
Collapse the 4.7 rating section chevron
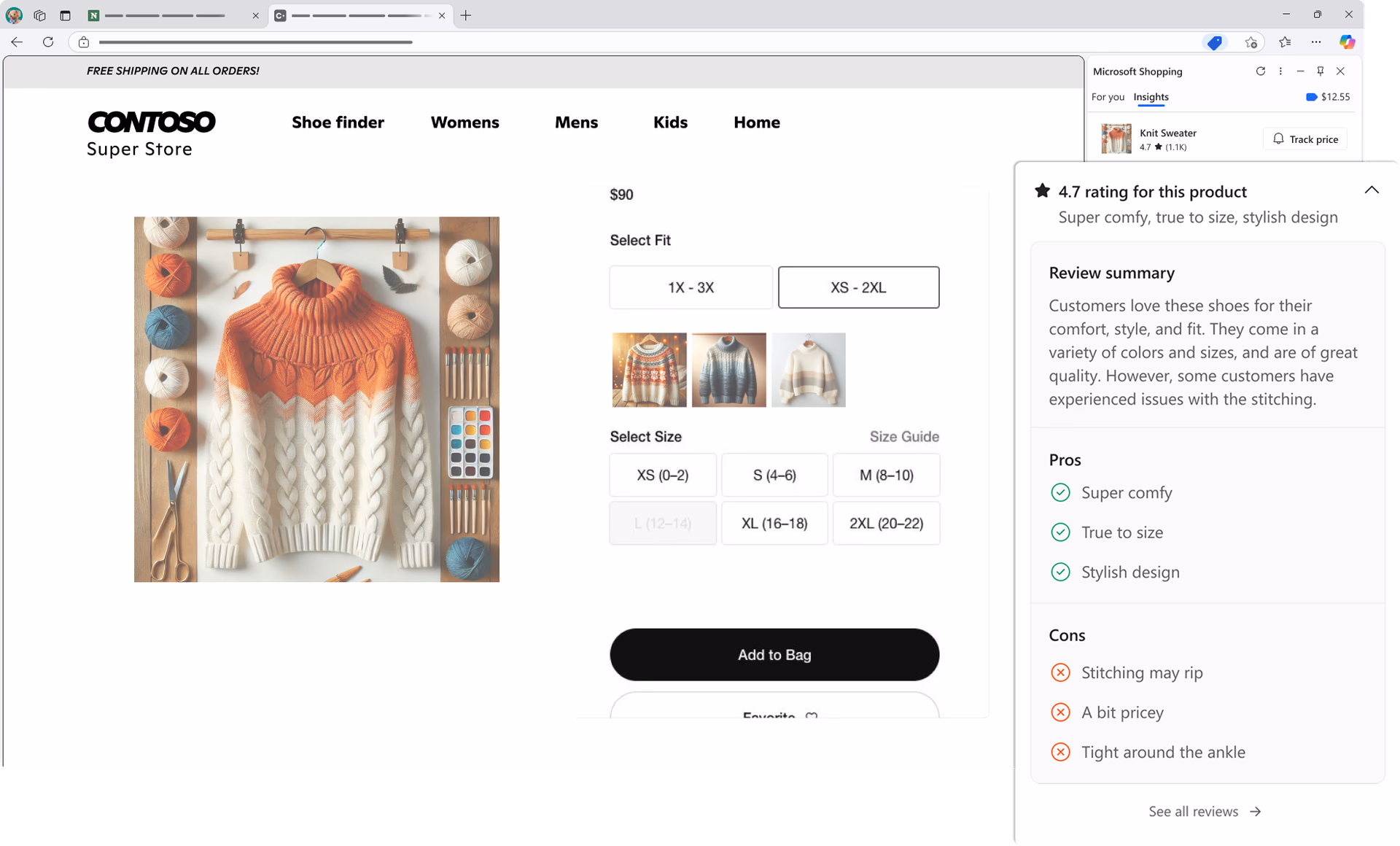(x=1372, y=190)
